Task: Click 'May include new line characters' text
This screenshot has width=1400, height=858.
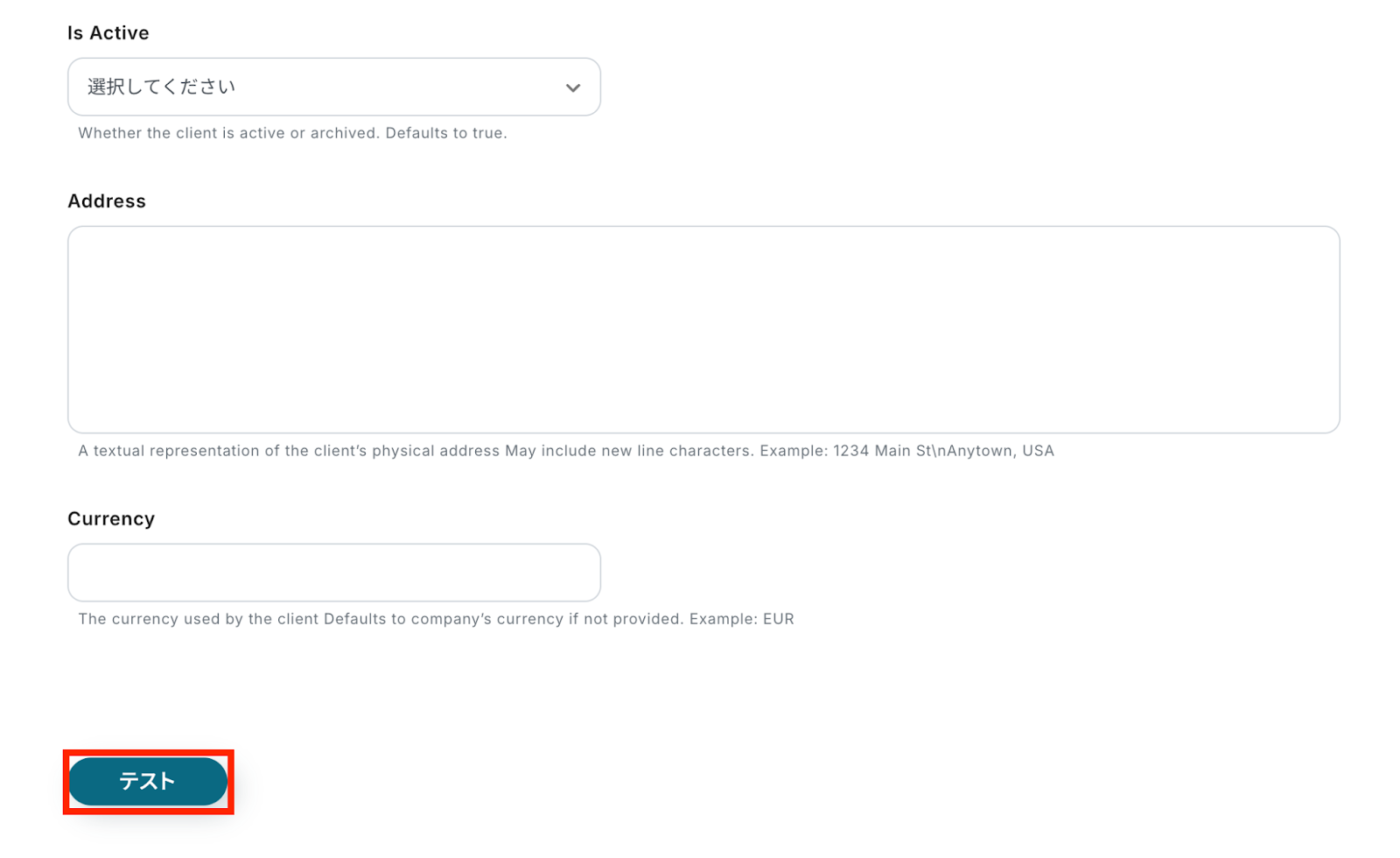Action: (x=628, y=451)
